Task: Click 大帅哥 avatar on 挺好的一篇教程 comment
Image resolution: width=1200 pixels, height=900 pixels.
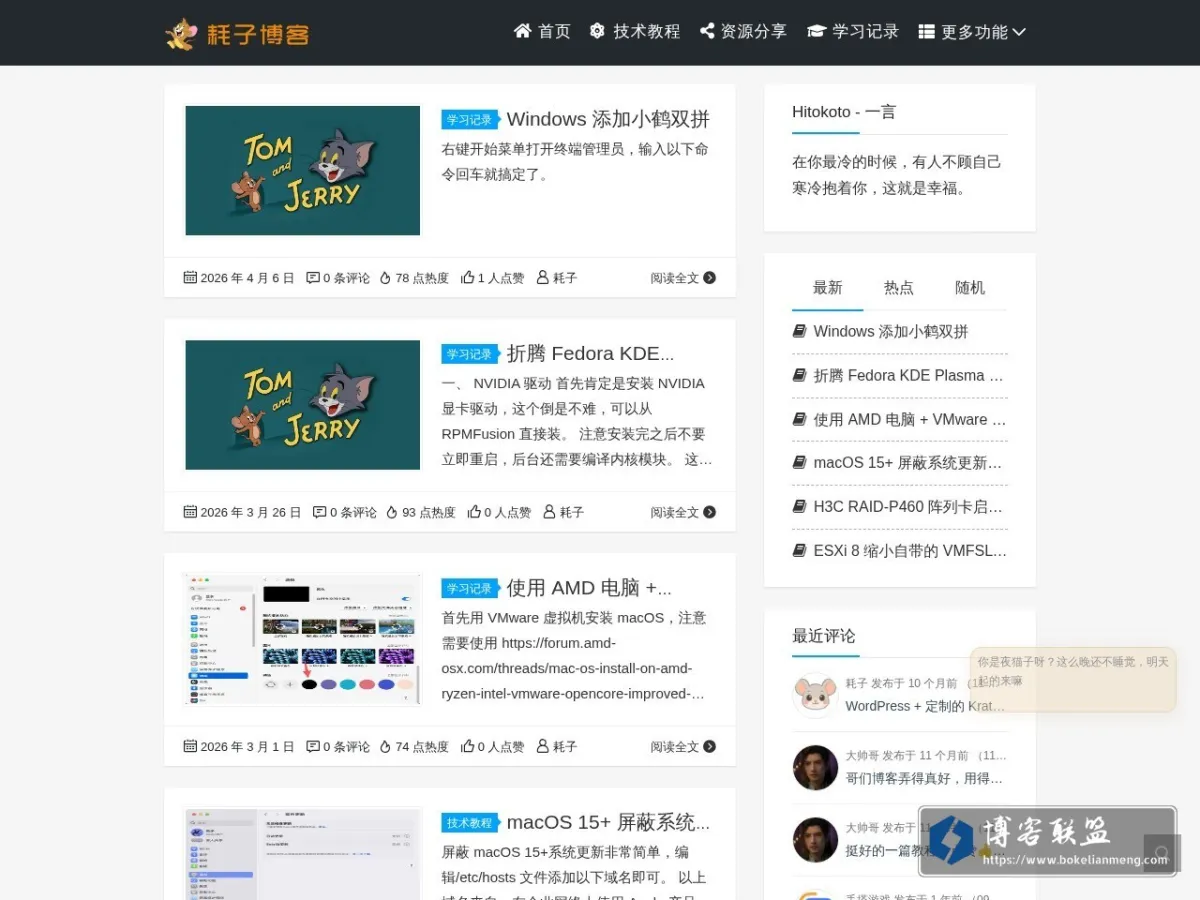Action: pyautogui.click(x=815, y=840)
